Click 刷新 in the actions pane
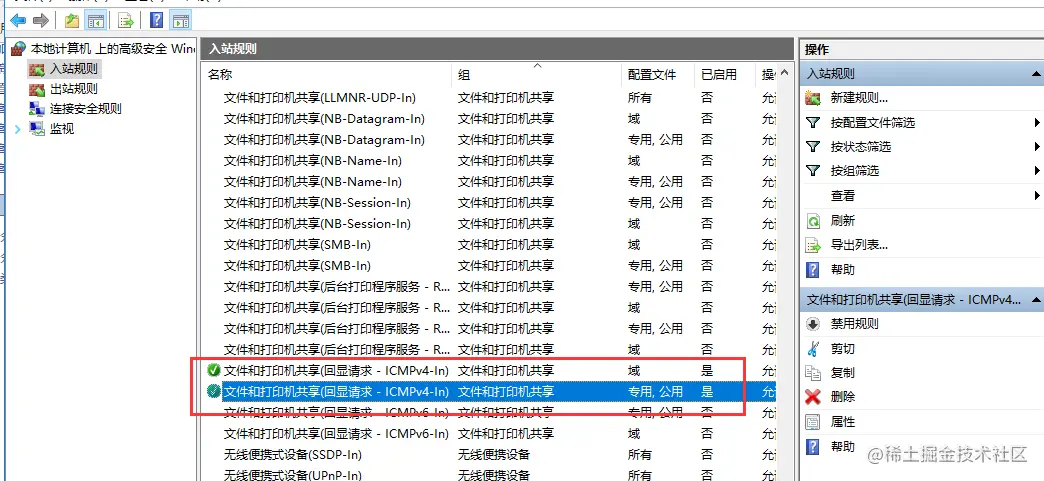 point(842,221)
